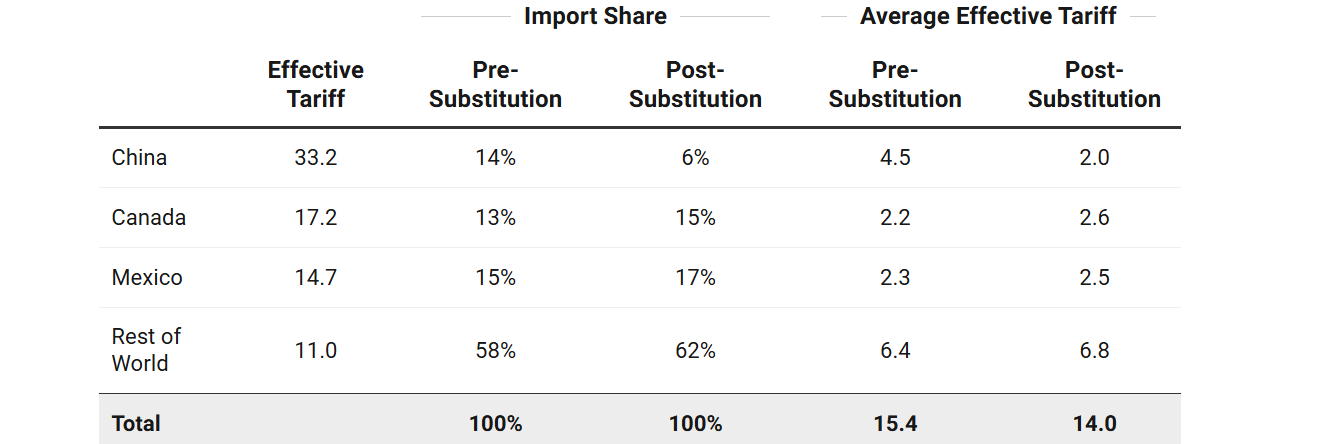Select the China row label

139,157
